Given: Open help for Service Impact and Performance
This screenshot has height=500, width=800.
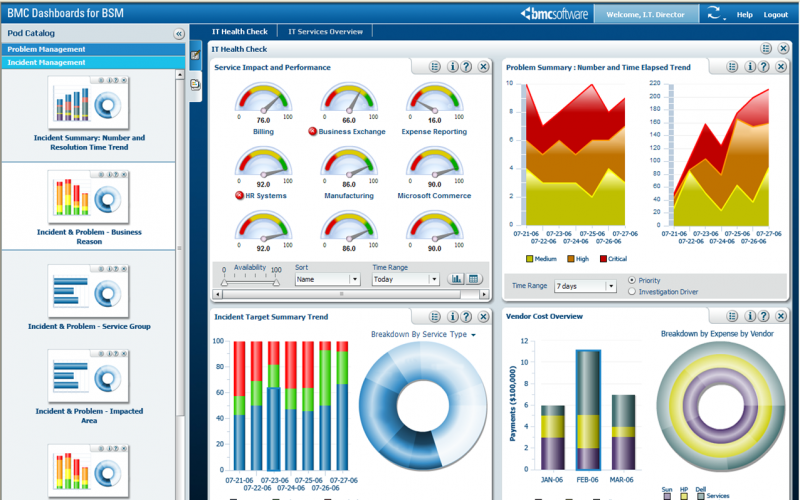Looking at the screenshot, I should point(466,66).
